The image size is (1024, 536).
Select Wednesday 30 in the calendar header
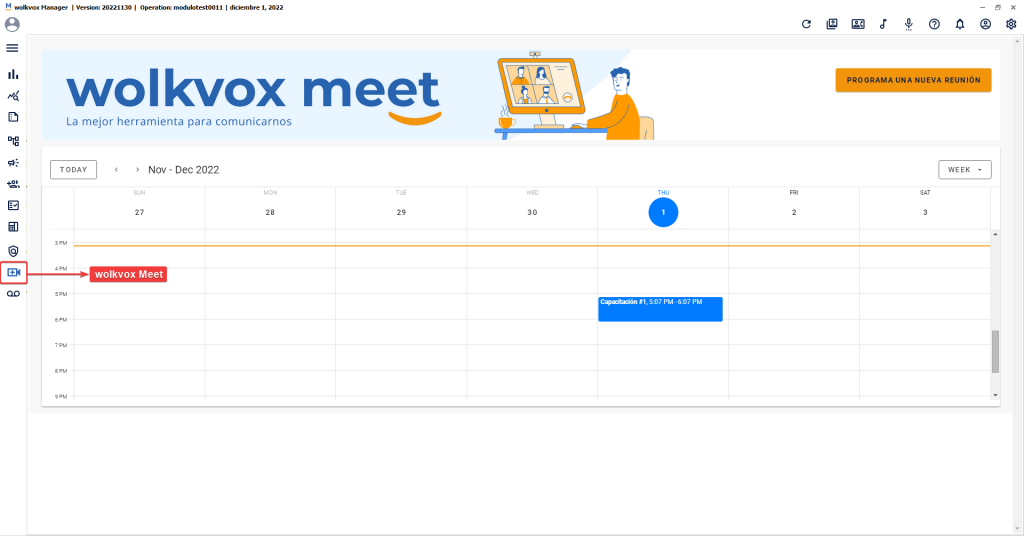coord(532,212)
